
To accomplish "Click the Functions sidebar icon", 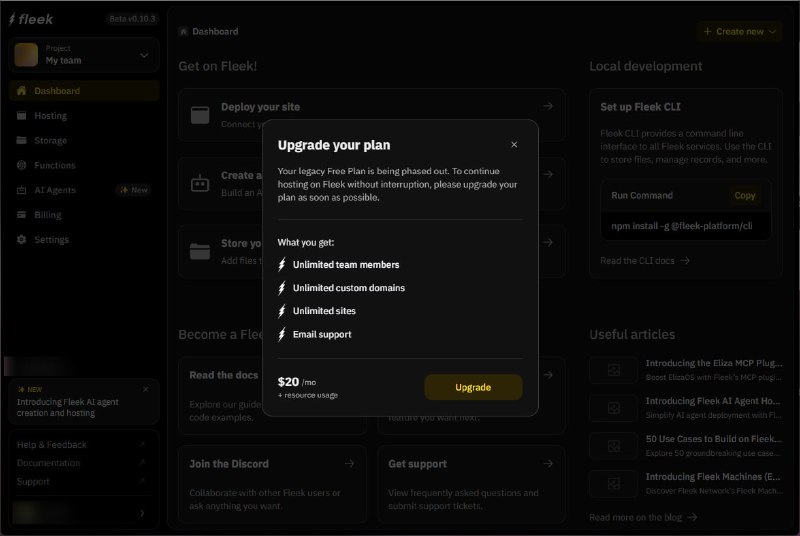I will [22, 166].
